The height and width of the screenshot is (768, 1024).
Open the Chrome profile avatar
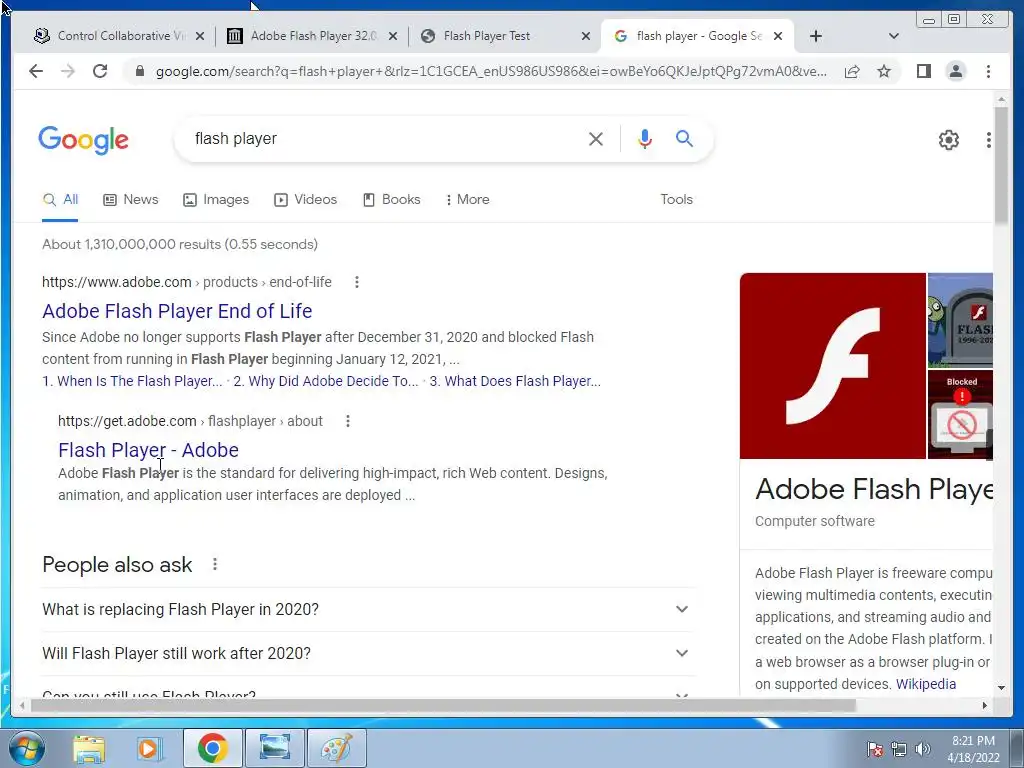pos(955,71)
